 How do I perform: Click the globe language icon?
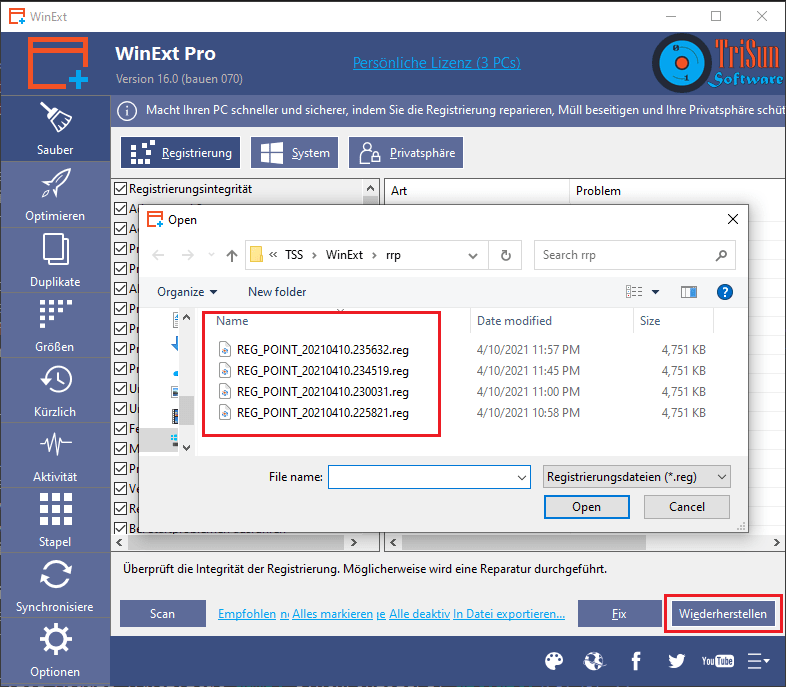point(595,661)
